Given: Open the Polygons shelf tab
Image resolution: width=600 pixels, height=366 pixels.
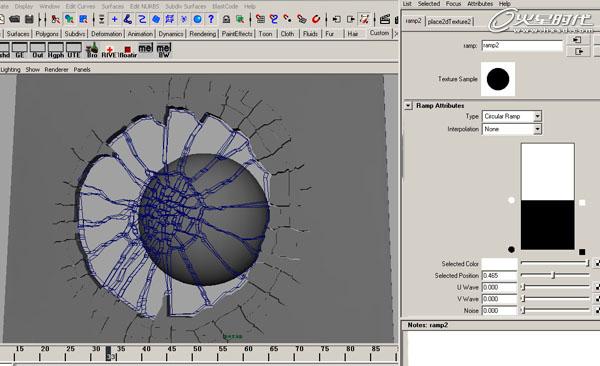Looking at the screenshot, I should coord(47,34).
